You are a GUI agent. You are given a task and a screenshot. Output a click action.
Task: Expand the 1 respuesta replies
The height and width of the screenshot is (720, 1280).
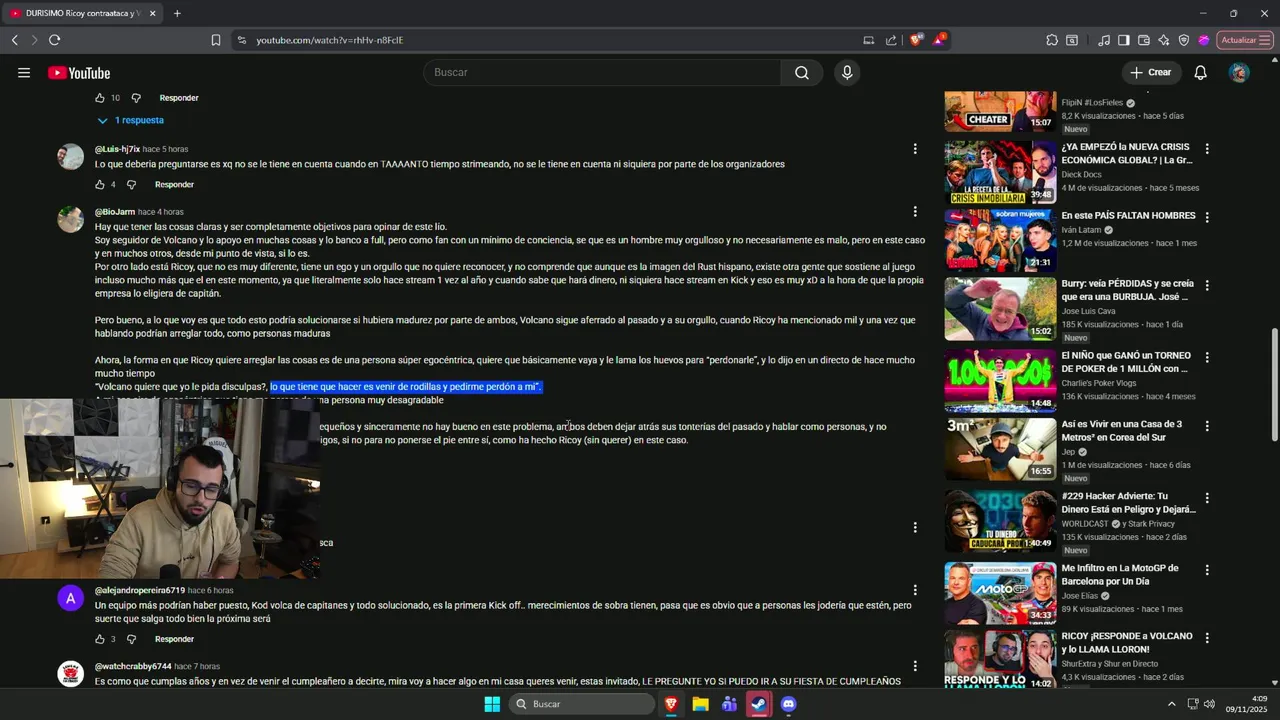point(130,120)
